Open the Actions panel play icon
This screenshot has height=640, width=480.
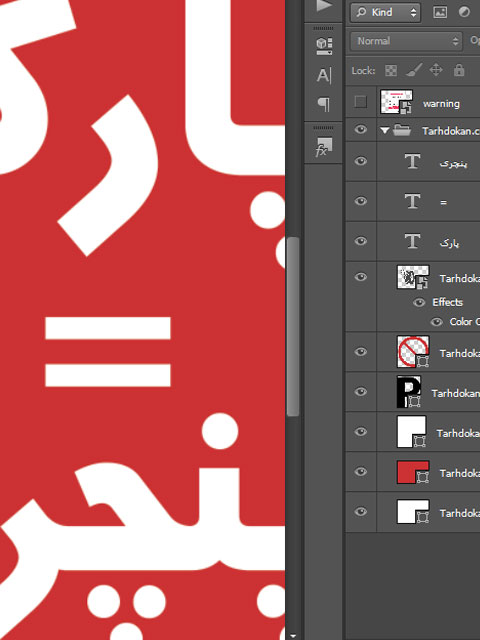324,7
